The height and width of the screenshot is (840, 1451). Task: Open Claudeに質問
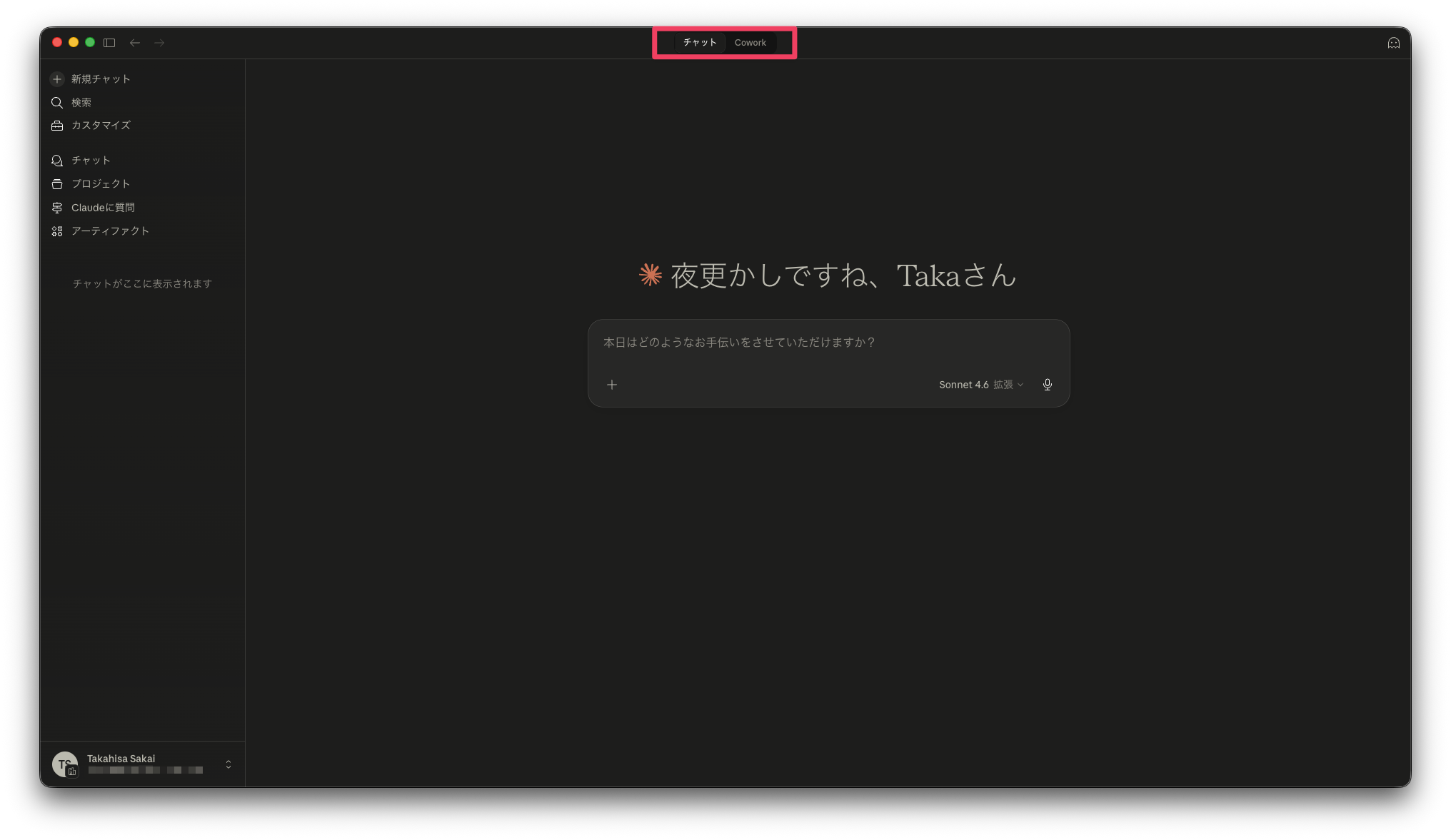pos(102,207)
